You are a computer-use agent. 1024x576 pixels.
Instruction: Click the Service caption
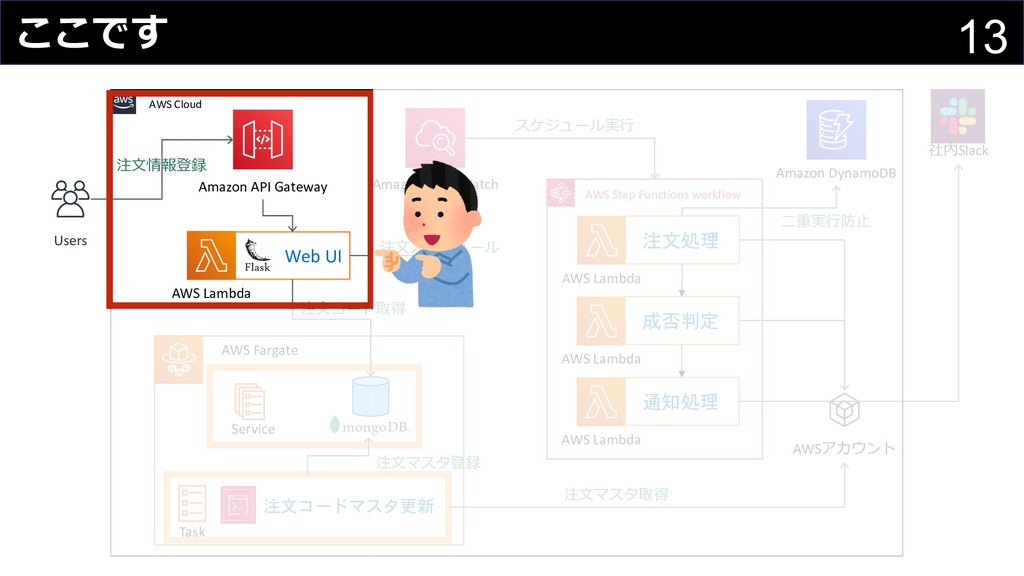pyautogui.click(x=253, y=429)
